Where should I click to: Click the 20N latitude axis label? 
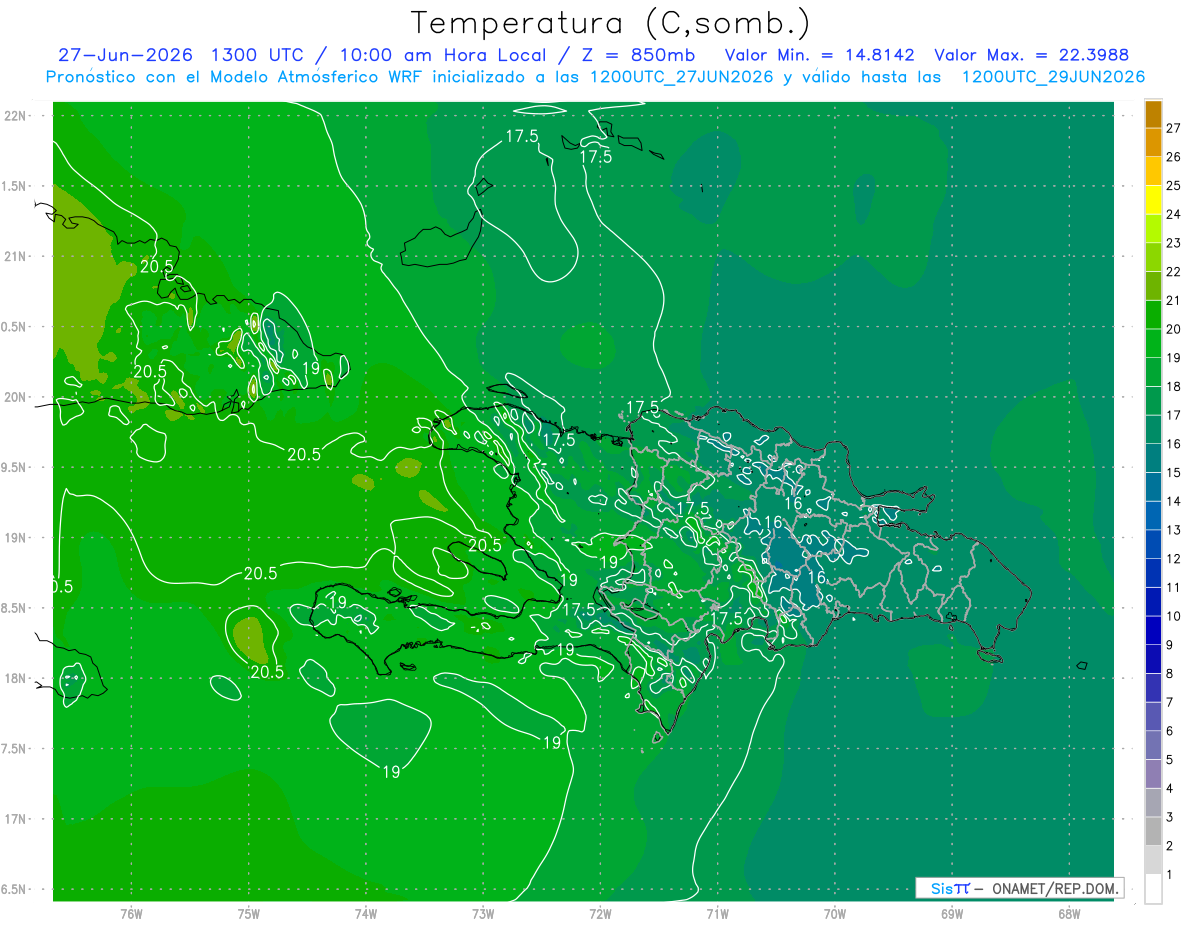[x=15, y=397]
